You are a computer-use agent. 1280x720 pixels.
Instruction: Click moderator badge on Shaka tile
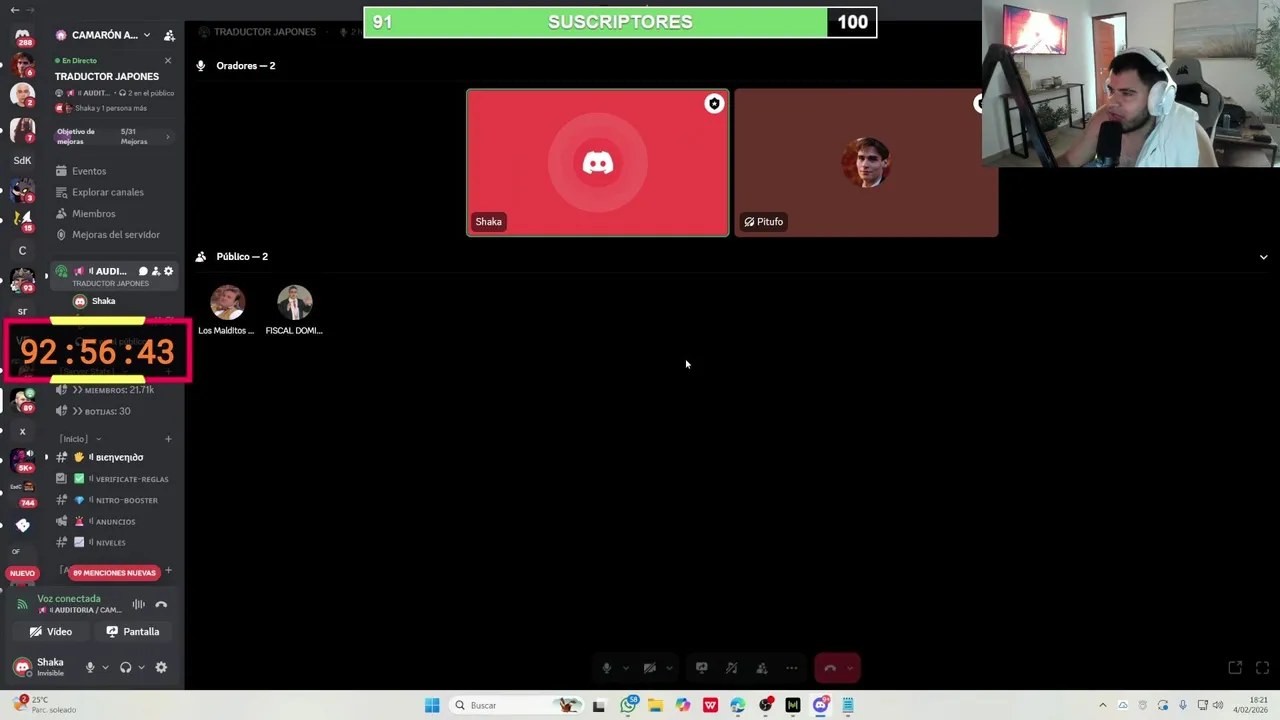pyautogui.click(x=714, y=104)
